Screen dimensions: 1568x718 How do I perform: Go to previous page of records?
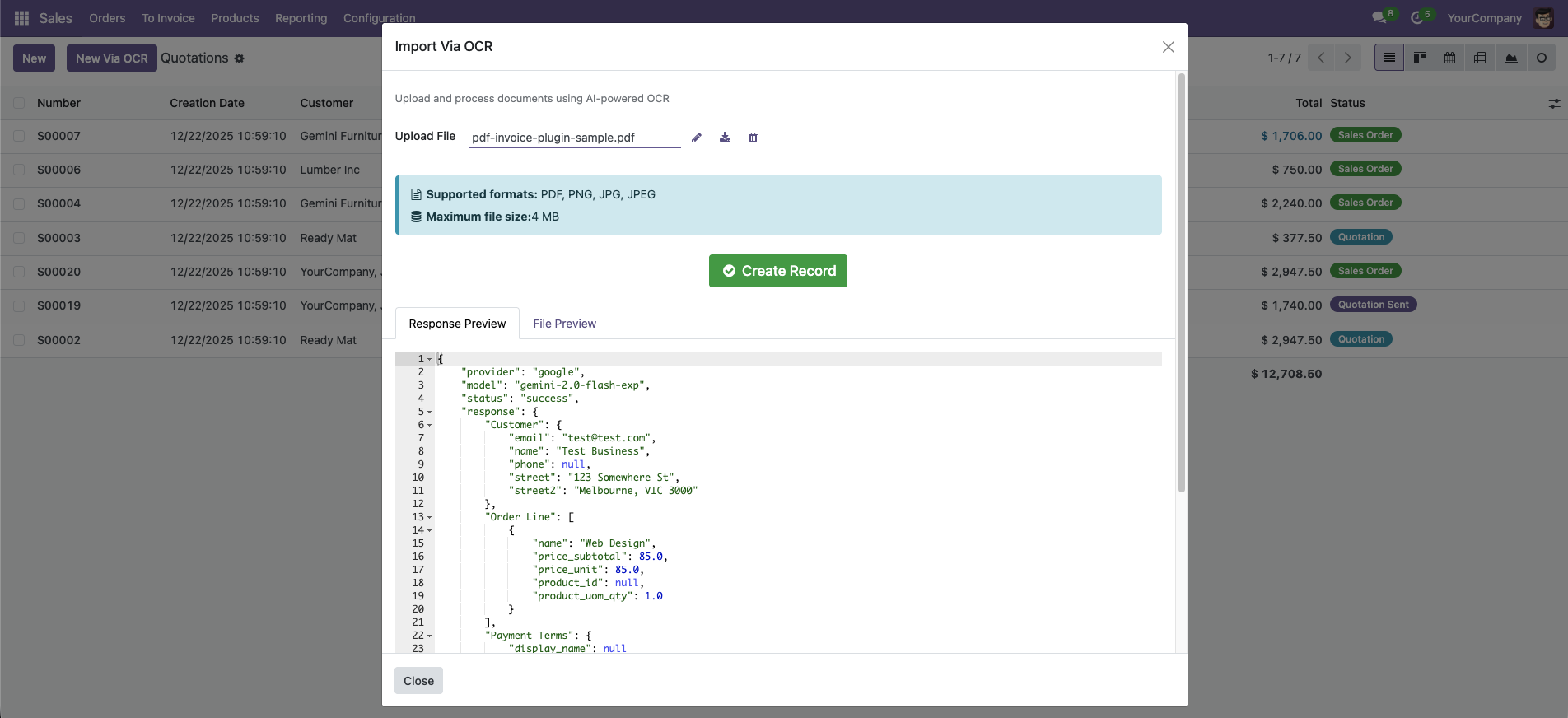tap(1321, 58)
